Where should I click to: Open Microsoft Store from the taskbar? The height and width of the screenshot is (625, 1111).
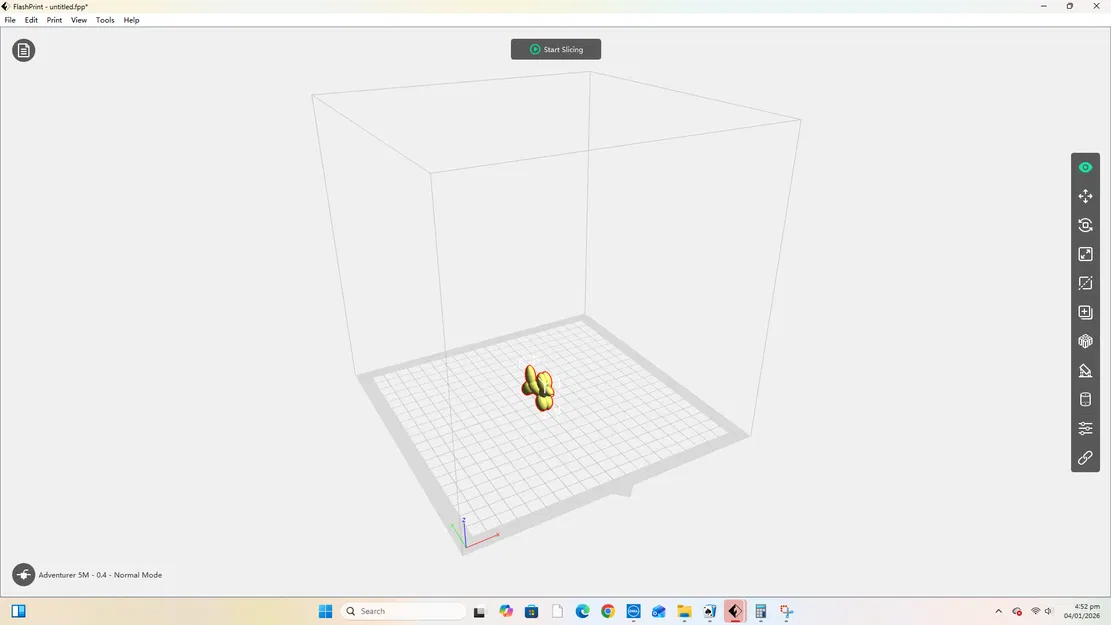coord(531,611)
